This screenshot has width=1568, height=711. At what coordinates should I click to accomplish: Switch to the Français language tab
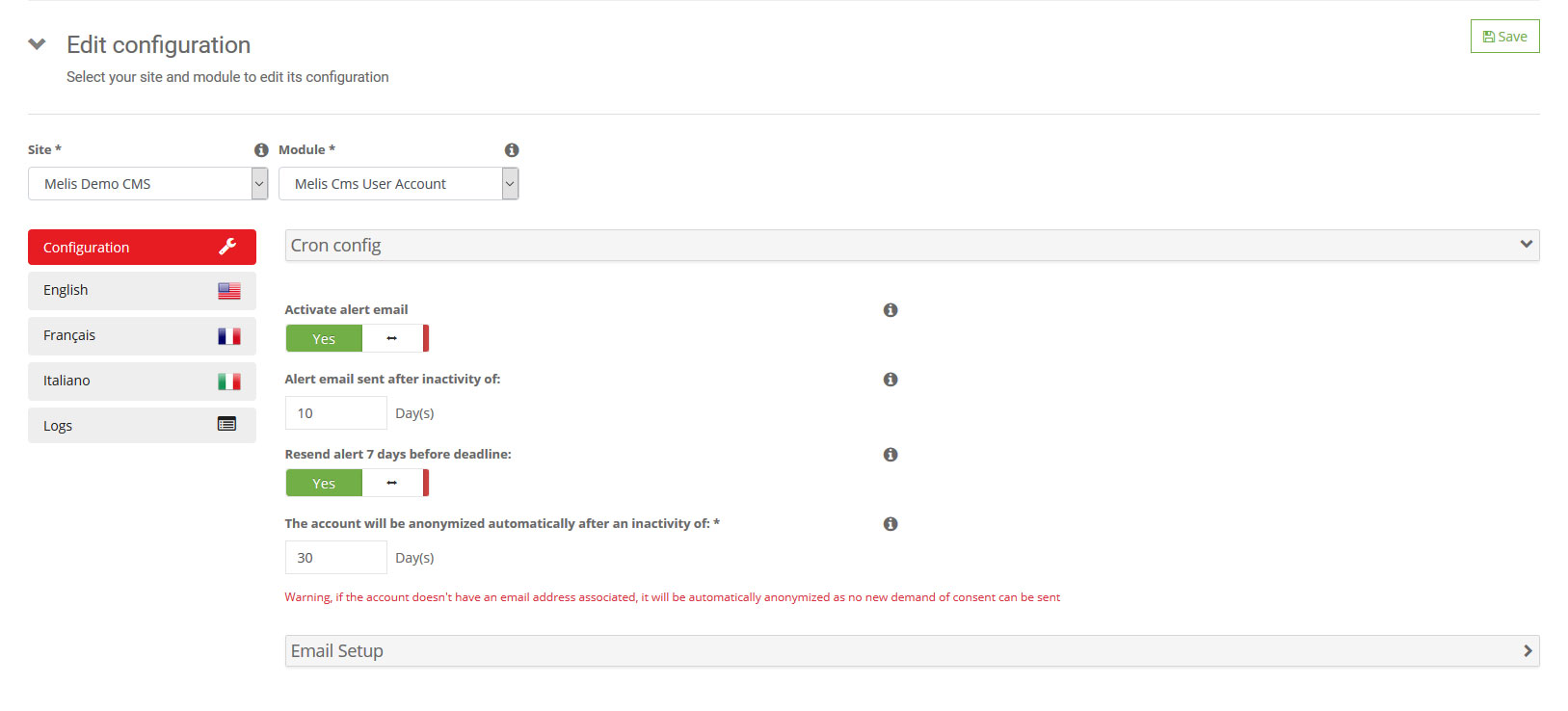pos(142,336)
